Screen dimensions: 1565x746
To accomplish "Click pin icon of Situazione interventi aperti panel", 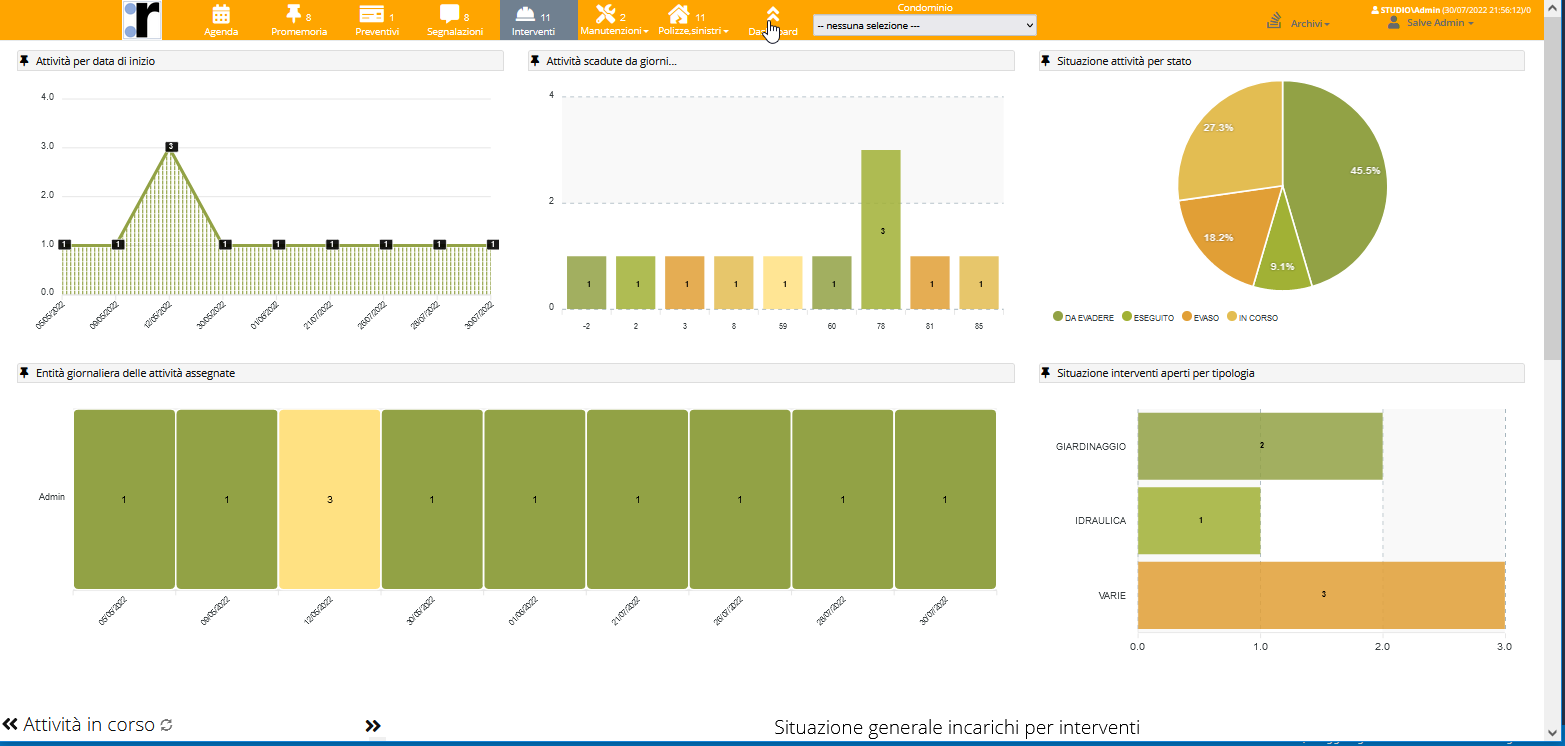I will (1046, 373).
